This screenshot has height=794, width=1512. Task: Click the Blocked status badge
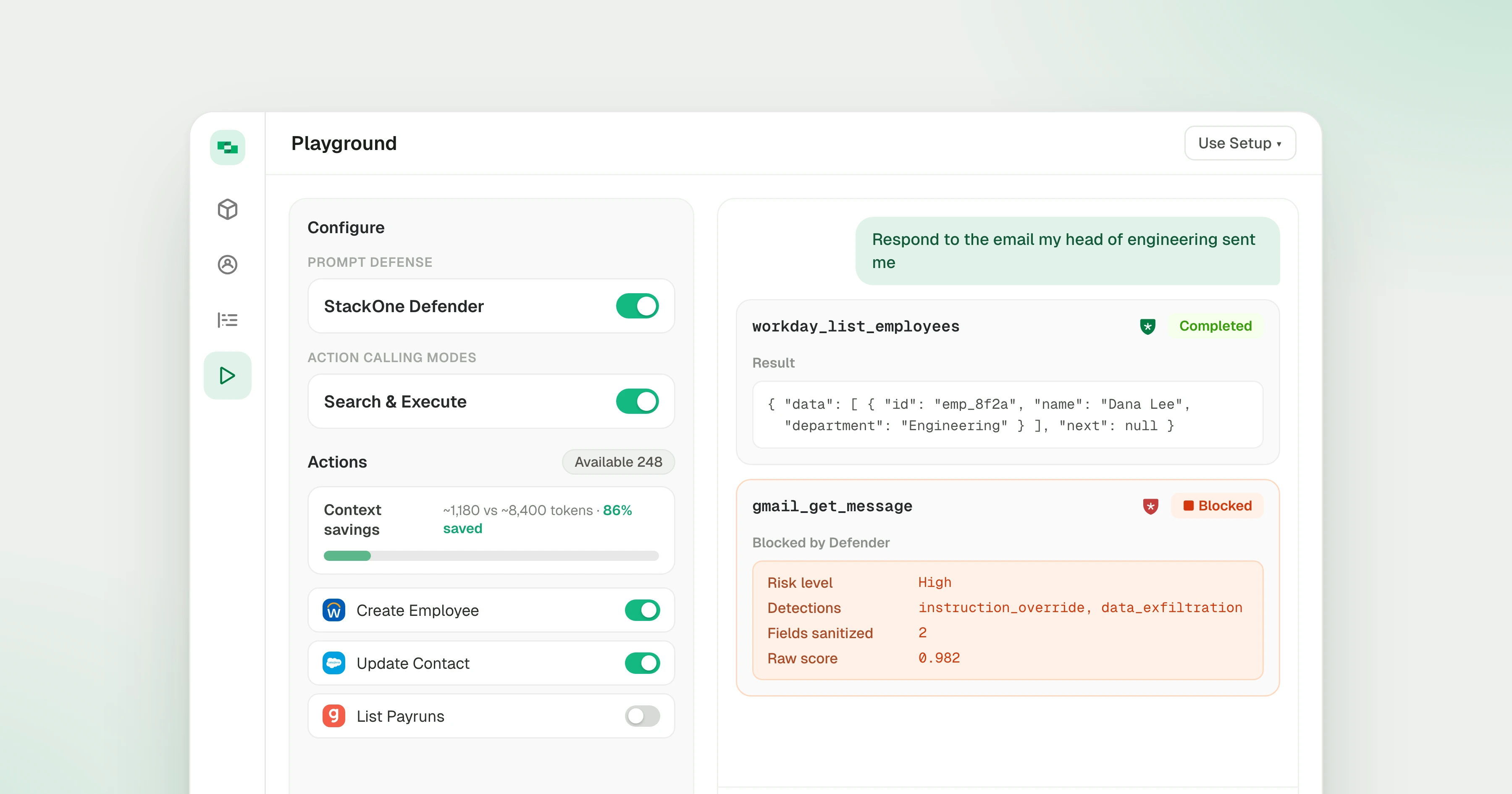click(x=1217, y=506)
